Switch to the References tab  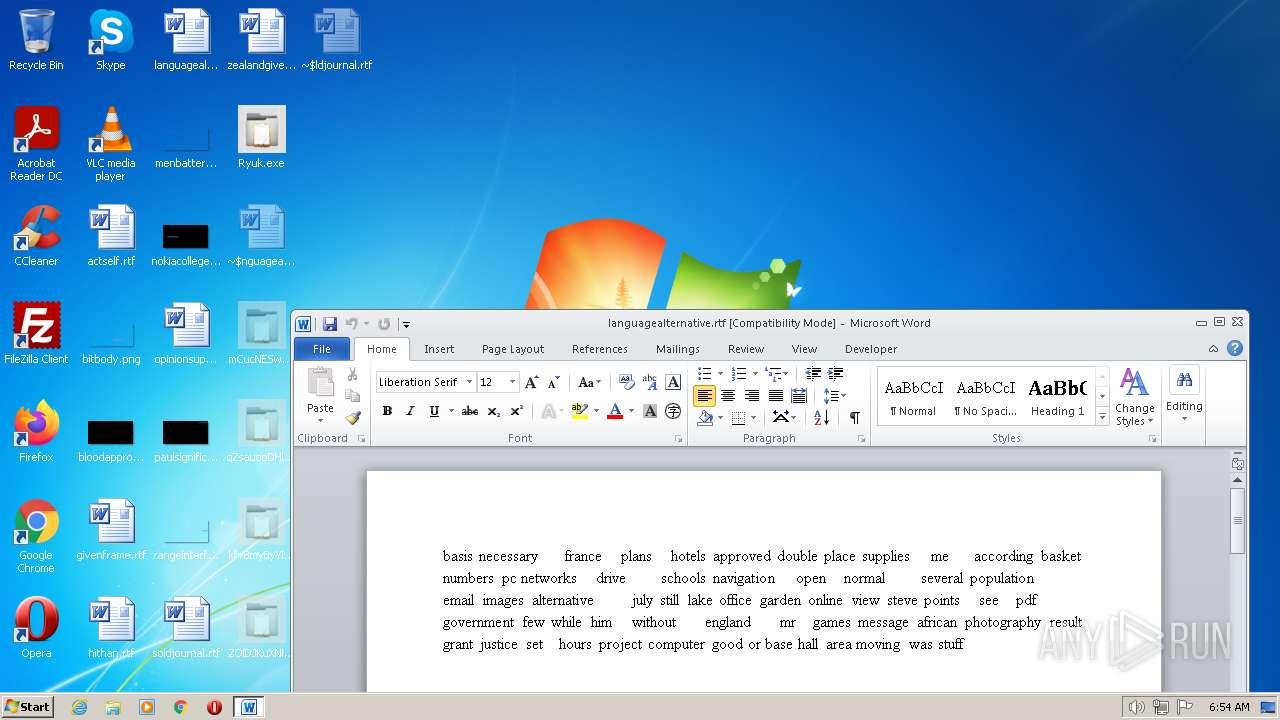tap(600, 349)
